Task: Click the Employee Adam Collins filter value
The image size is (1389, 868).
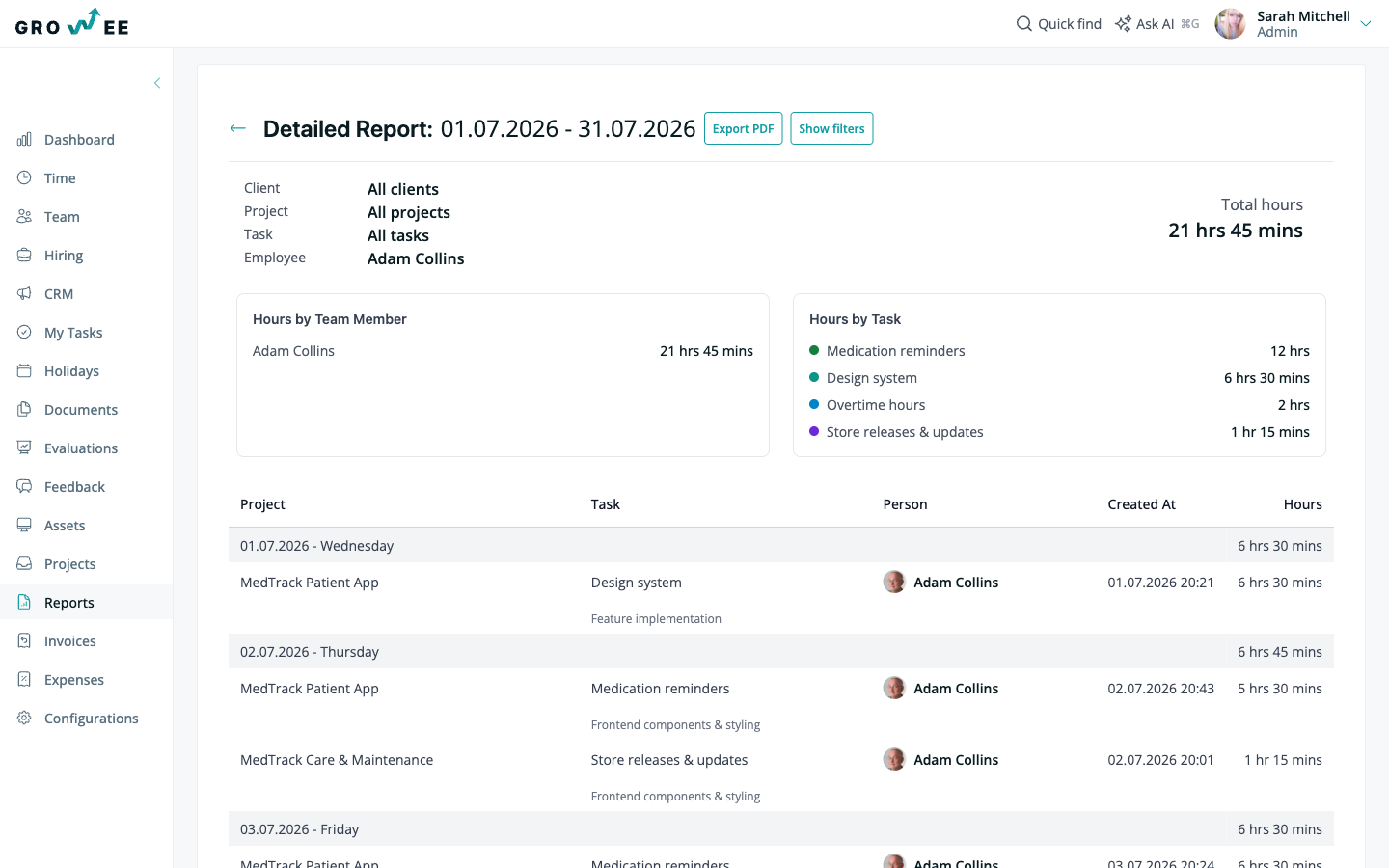Action: [x=416, y=258]
